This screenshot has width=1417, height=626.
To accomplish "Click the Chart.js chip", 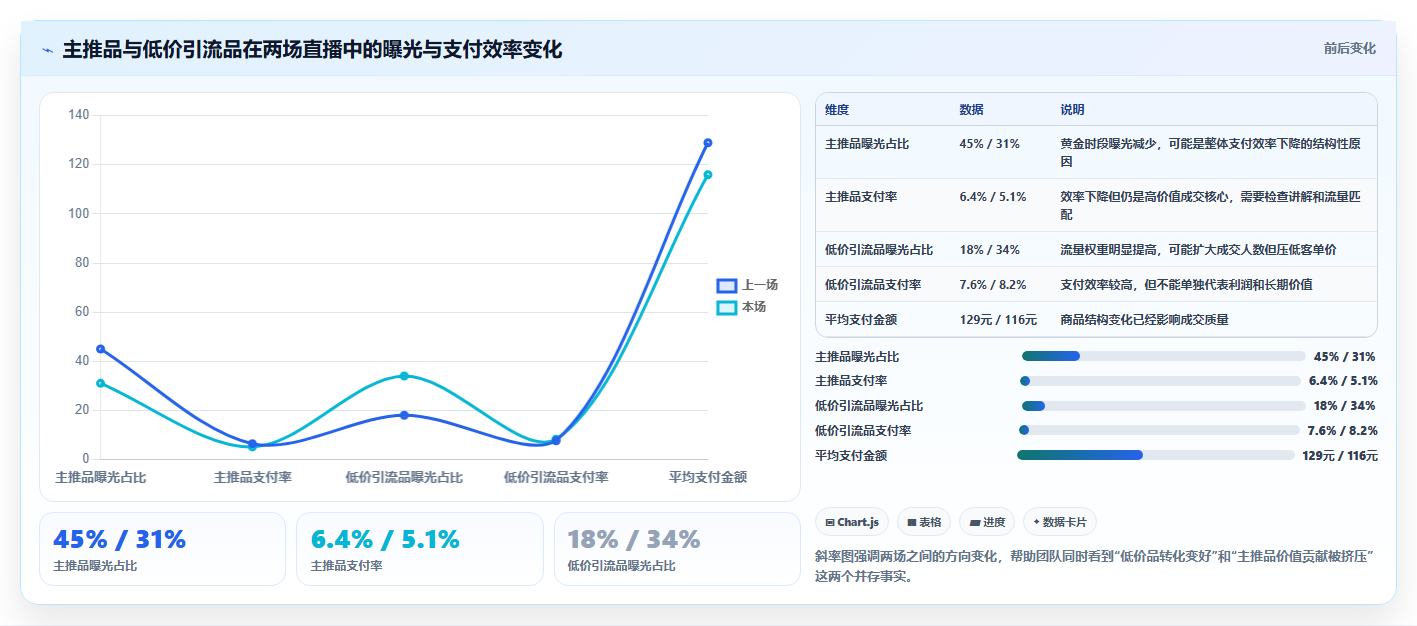I will (852, 522).
